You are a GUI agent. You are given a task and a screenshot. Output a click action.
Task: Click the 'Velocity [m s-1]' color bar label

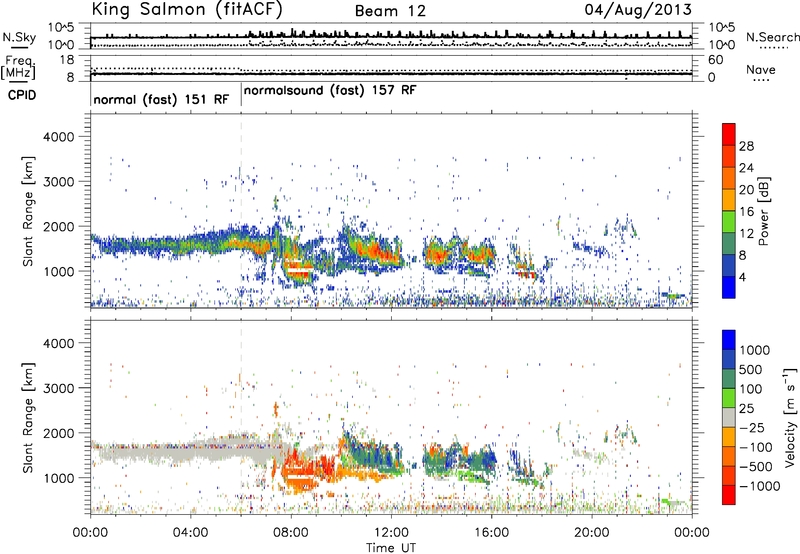pos(790,417)
